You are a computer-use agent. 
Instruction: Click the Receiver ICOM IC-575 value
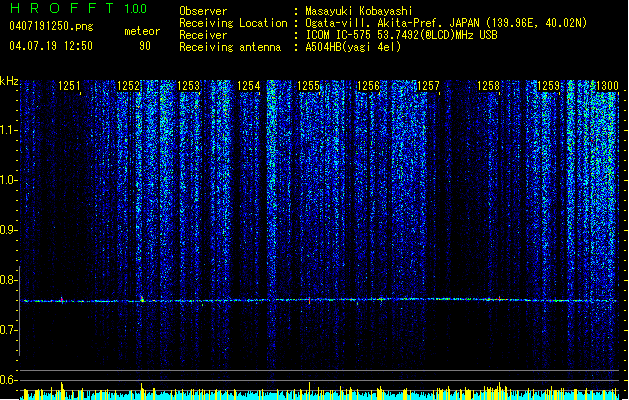pyautogui.click(x=401, y=35)
